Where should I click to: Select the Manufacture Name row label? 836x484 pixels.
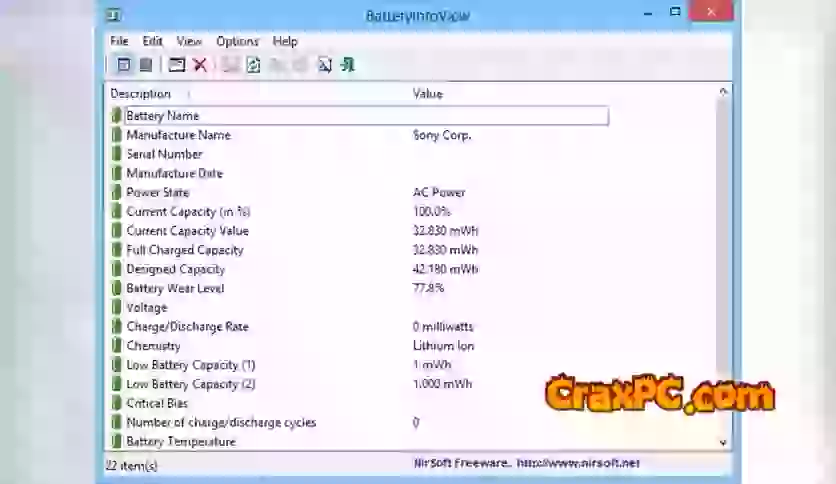pyautogui.click(x=179, y=135)
